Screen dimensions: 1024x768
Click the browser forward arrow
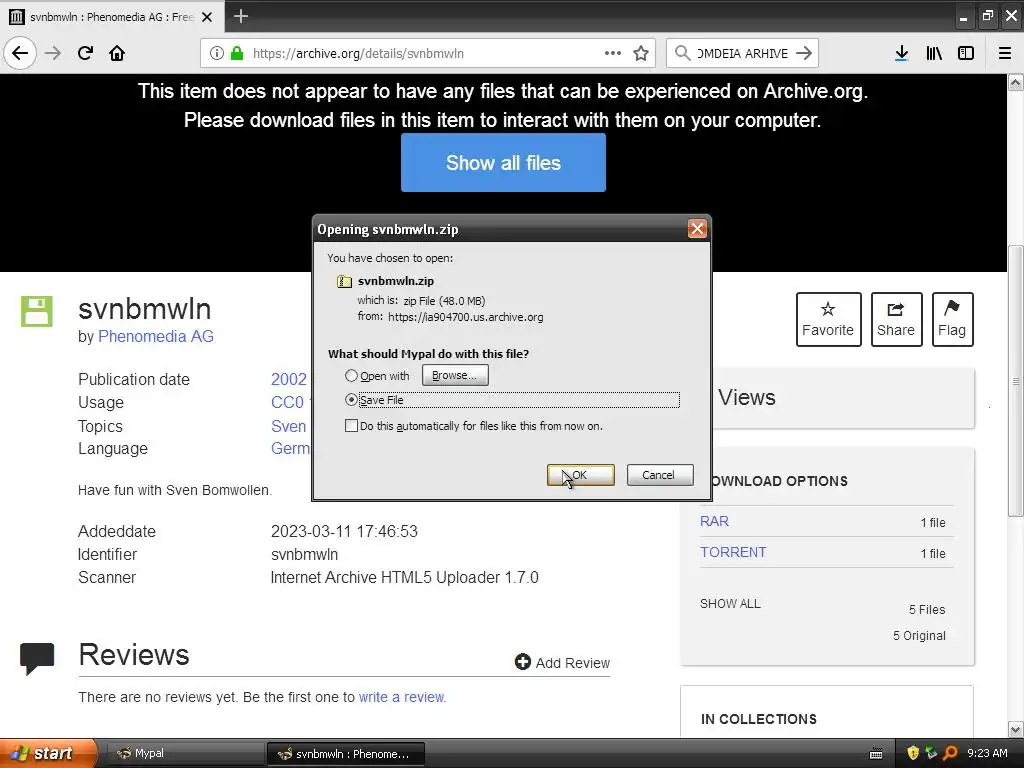click(x=53, y=53)
